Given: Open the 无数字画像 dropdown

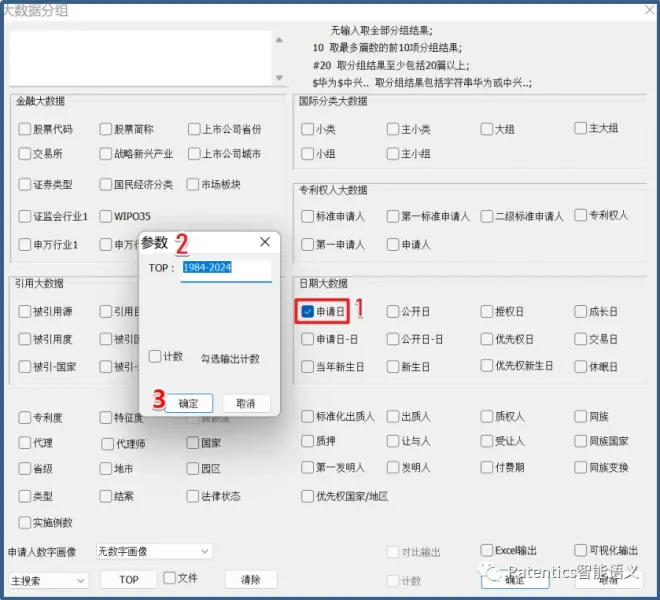Looking at the screenshot, I should (x=153, y=551).
